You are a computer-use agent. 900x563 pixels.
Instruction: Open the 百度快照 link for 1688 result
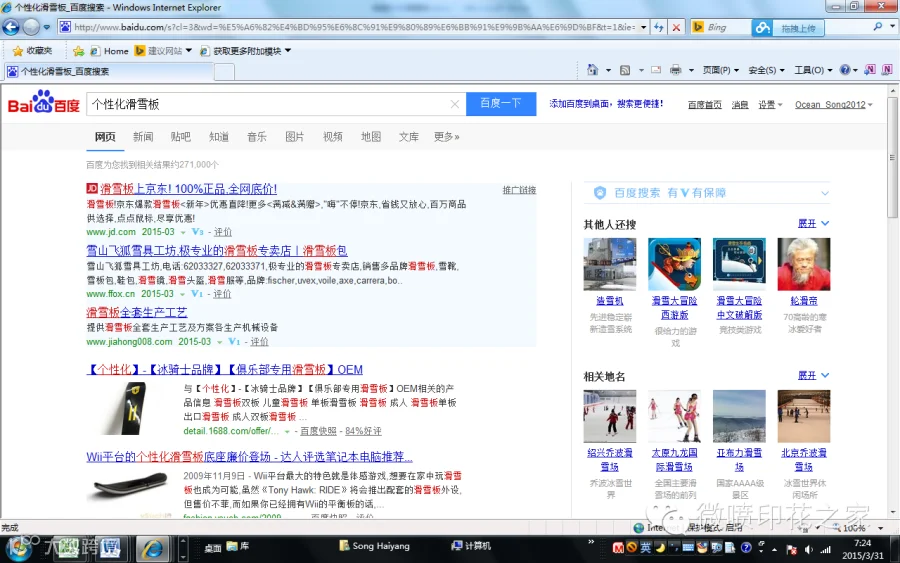coord(318,431)
